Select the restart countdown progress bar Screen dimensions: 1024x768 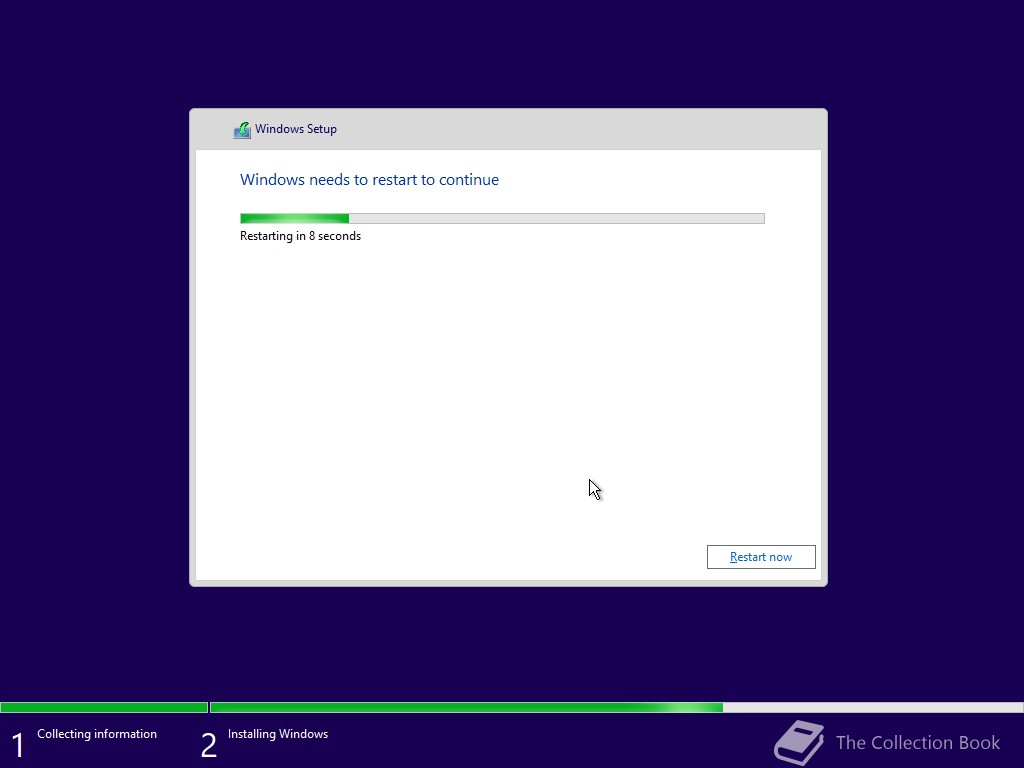click(x=502, y=218)
